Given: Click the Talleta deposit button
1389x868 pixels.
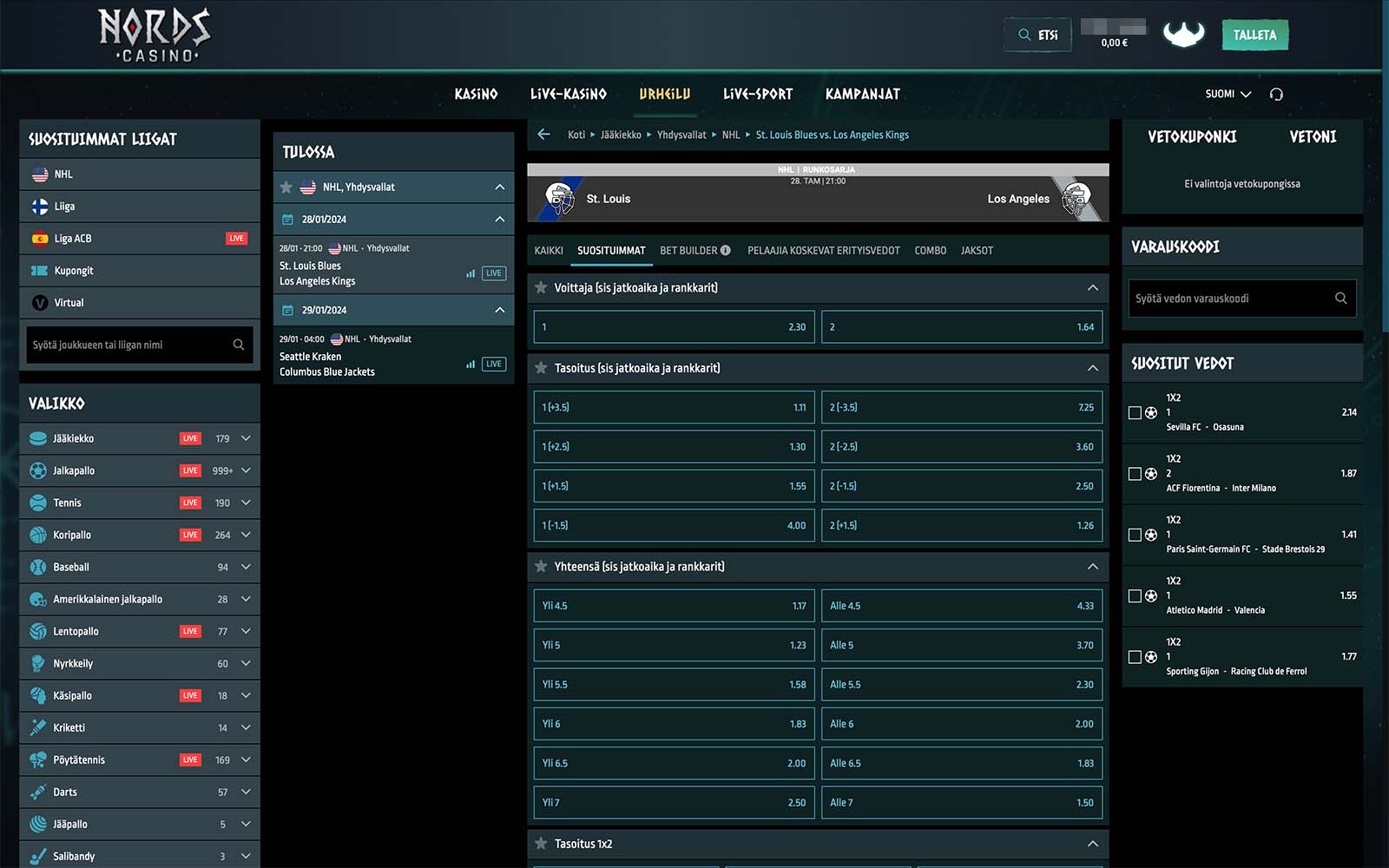Looking at the screenshot, I should click(1254, 35).
